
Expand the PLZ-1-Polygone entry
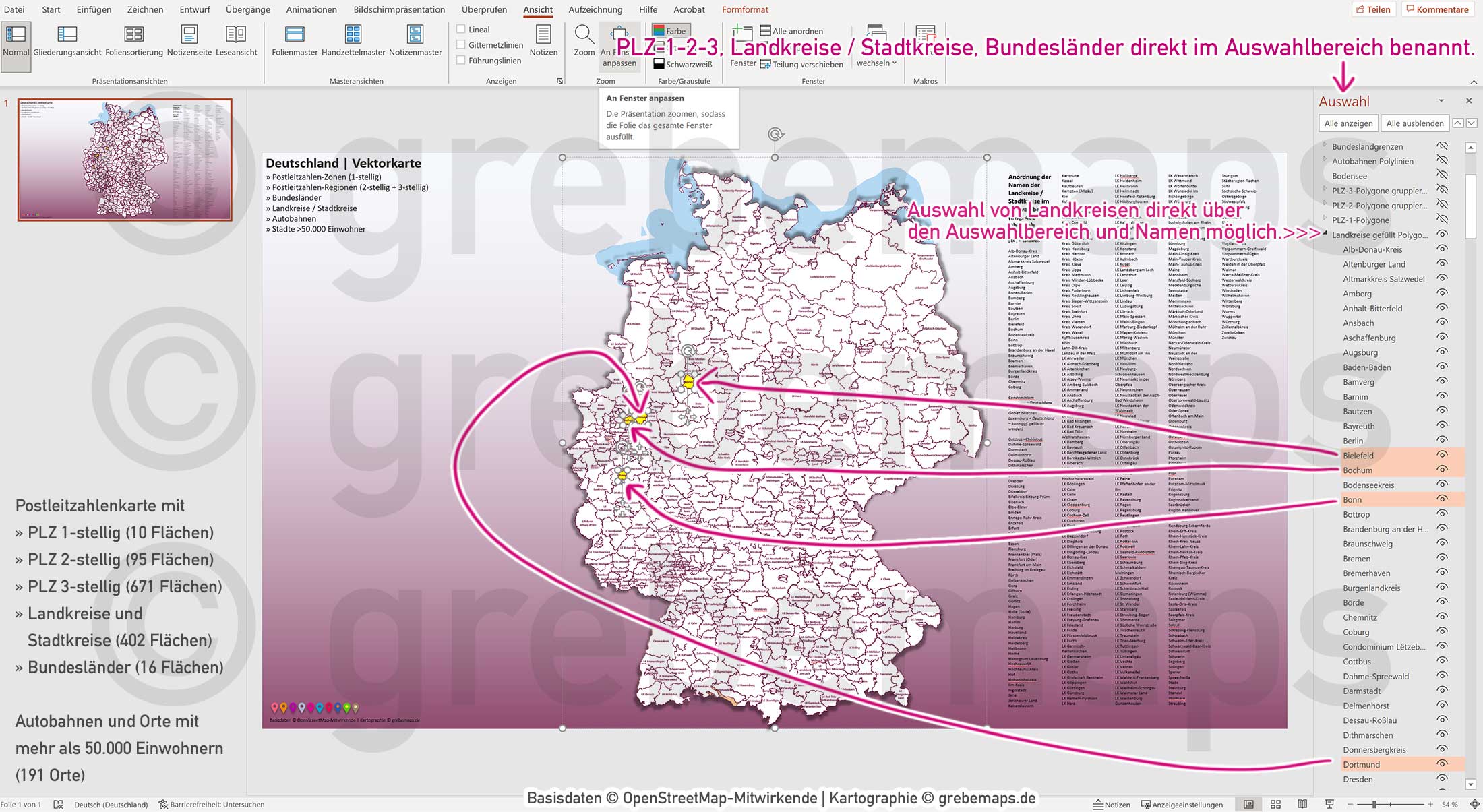[x=1326, y=220]
